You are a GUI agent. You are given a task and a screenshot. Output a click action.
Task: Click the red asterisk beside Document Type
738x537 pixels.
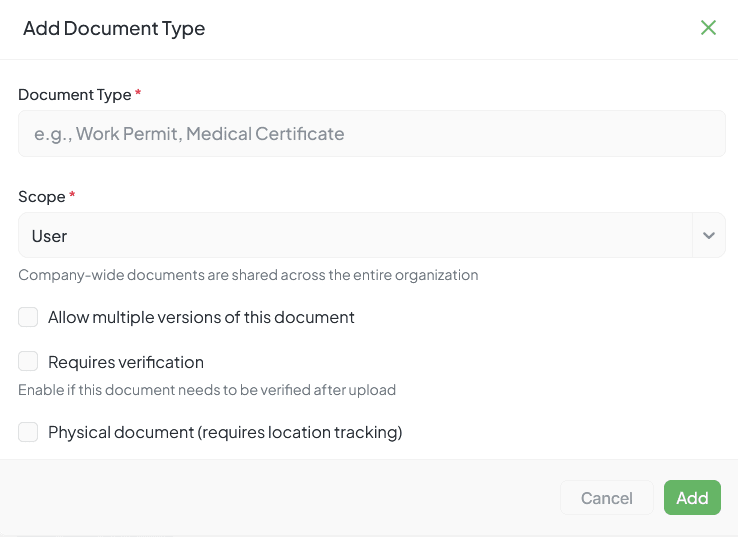click(138, 93)
